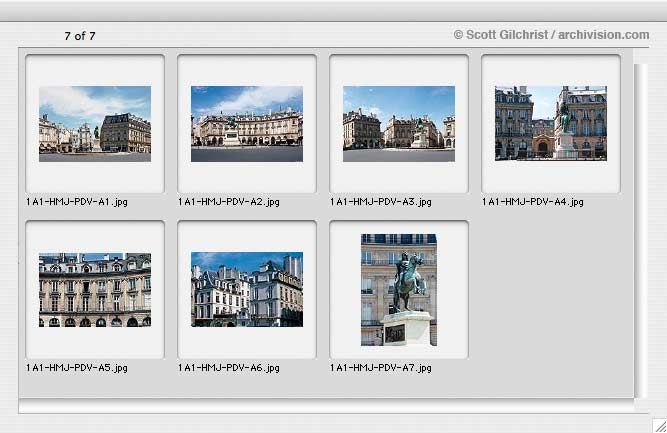Screen dimensions: 667x433
Task: Choose the 1A1-HMJ-PDV-A4.jpg slide thumbnail
Action: coord(551,123)
